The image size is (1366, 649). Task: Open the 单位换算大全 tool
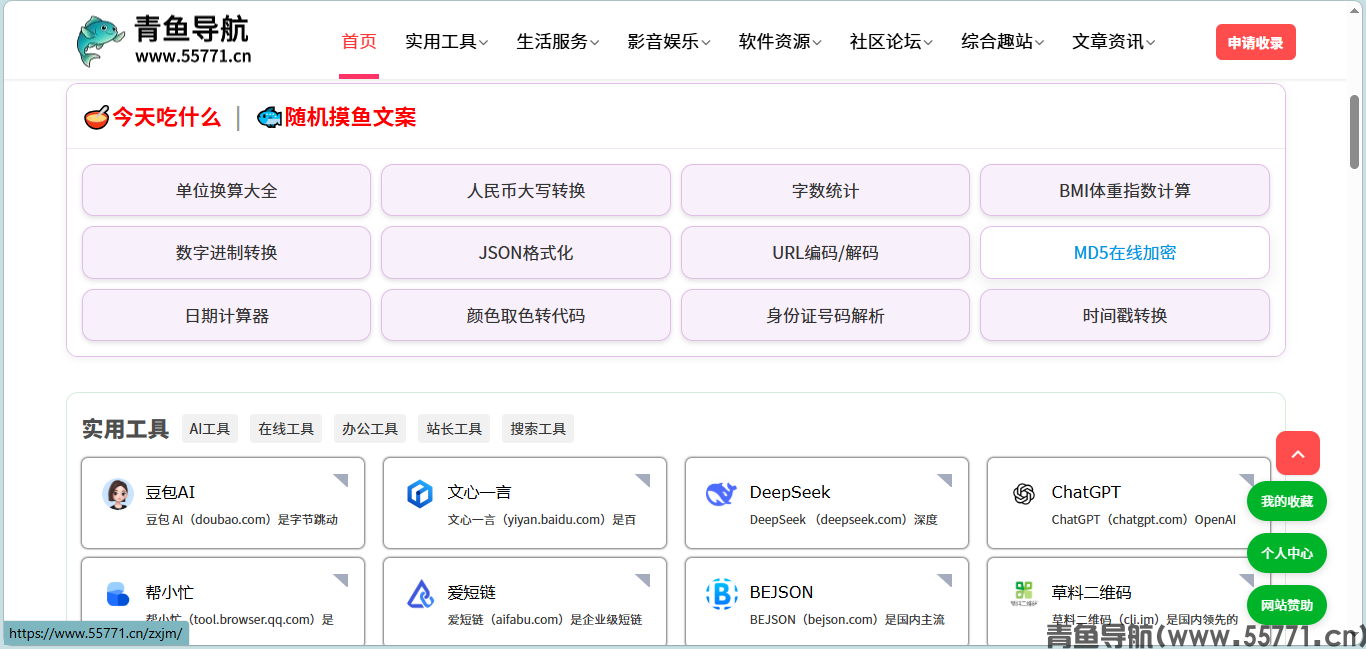pyautogui.click(x=226, y=190)
